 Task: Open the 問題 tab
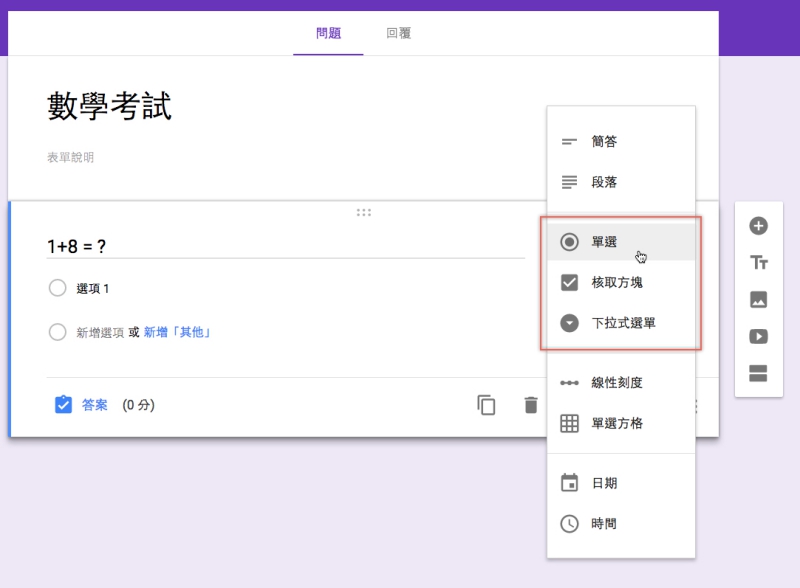328,33
